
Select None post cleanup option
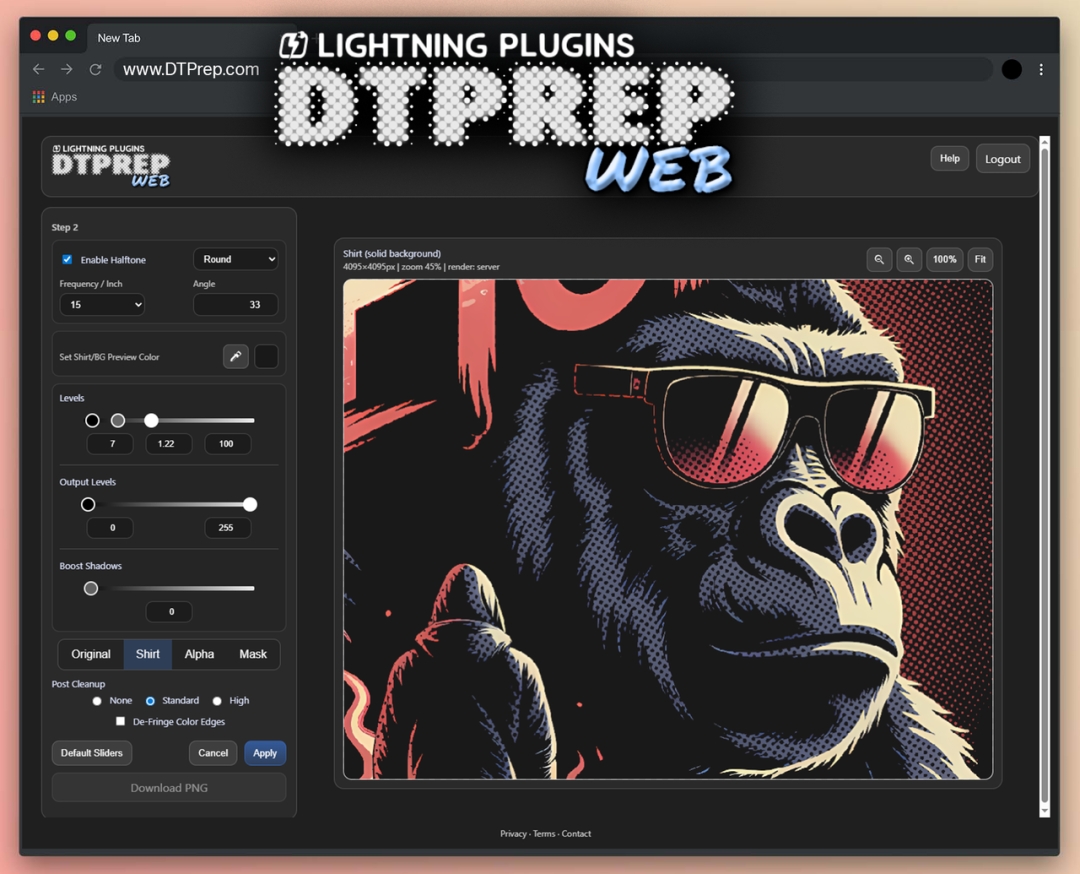click(97, 701)
